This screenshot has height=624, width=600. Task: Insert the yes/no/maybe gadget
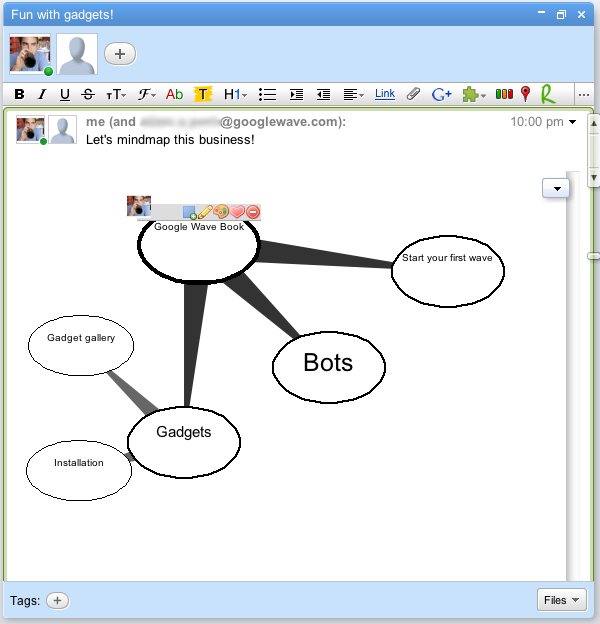pyautogui.click(x=504, y=94)
